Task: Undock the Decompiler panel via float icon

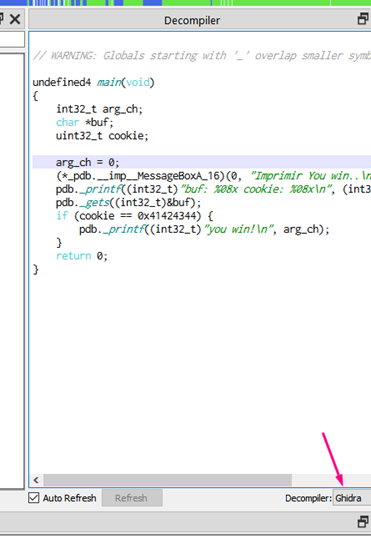Action: pyautogui.click(x=363, y=19)
